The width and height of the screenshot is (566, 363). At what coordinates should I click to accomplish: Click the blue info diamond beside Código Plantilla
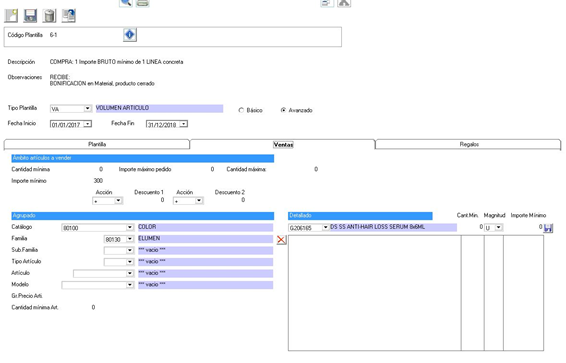click(x=130, y=35)
